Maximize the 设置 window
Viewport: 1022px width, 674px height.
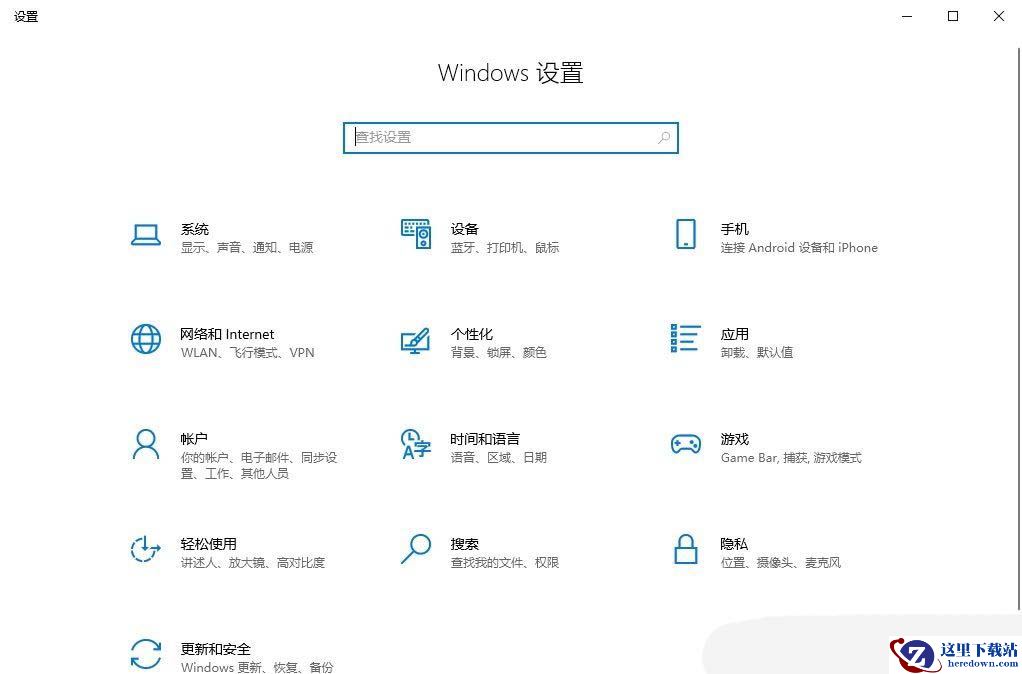[953, 16]
